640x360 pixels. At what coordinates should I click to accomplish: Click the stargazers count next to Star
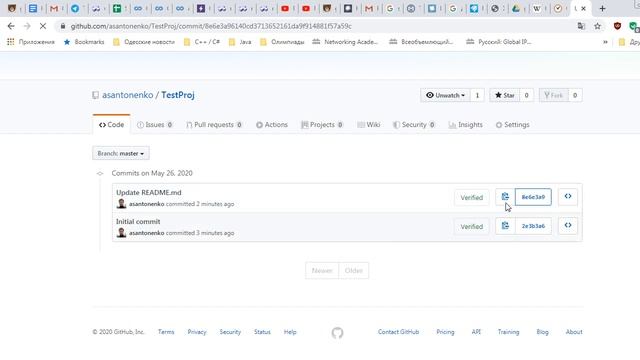(x=527, y=95)
